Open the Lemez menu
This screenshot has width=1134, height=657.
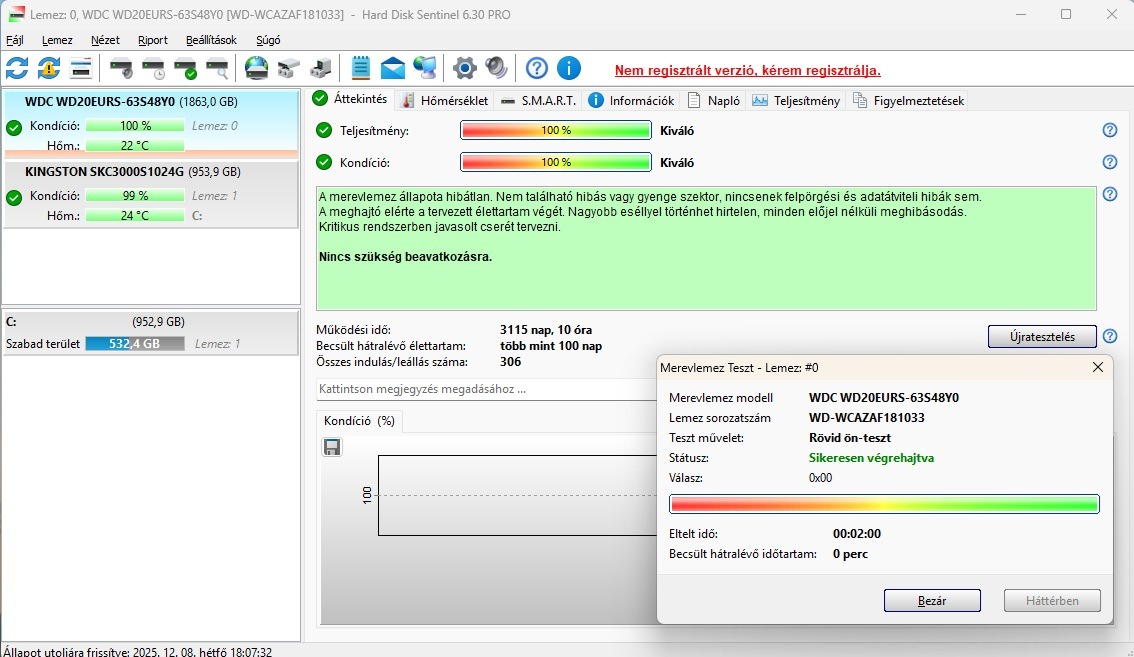point(57,40)
